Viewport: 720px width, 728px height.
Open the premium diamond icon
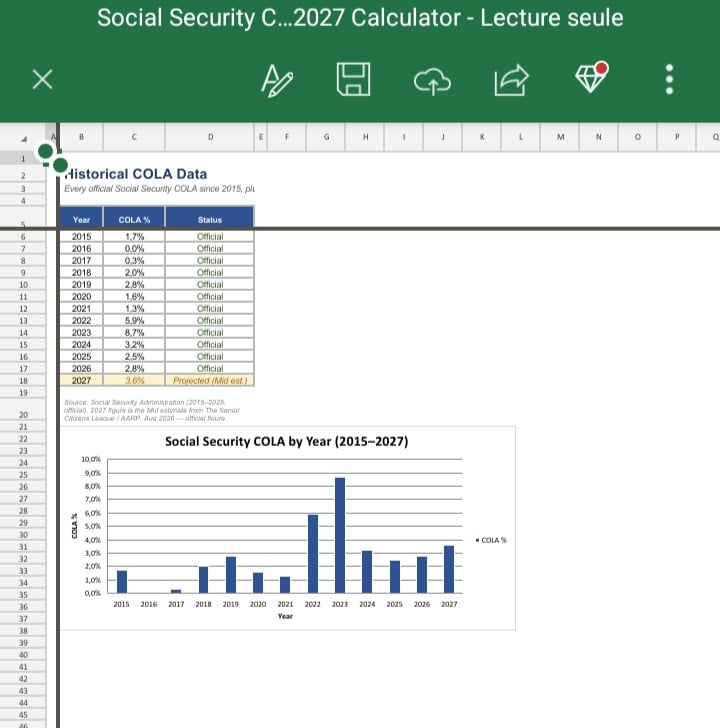point(590,77)
